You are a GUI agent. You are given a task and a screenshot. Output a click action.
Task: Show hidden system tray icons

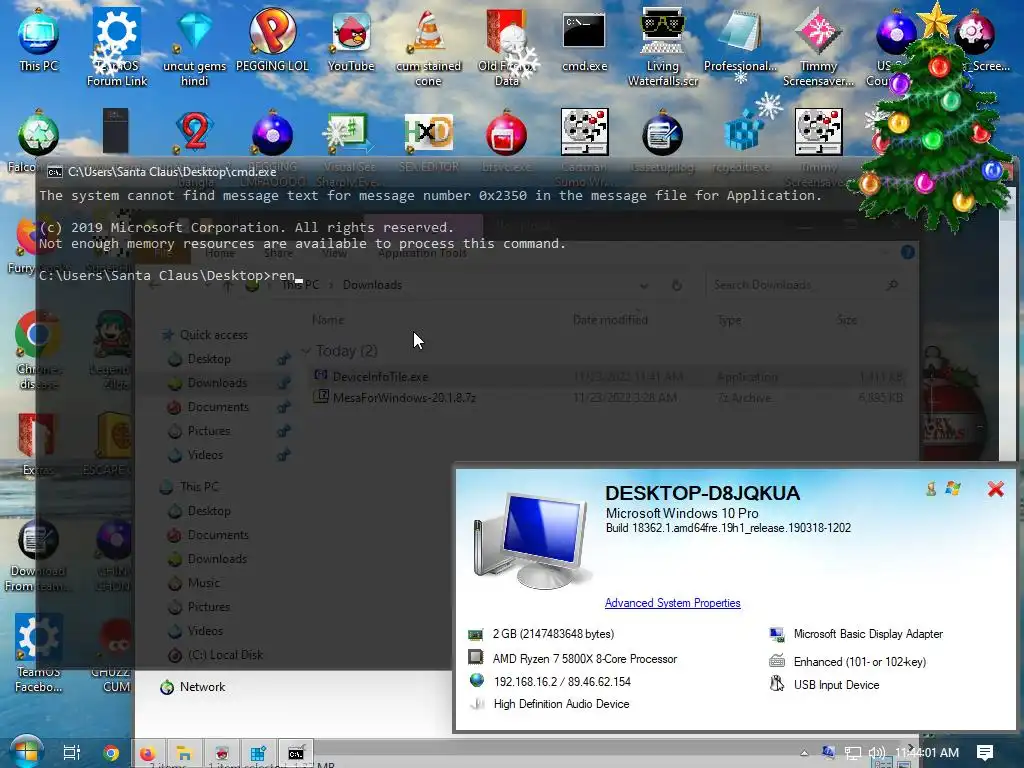click(804, 753)
